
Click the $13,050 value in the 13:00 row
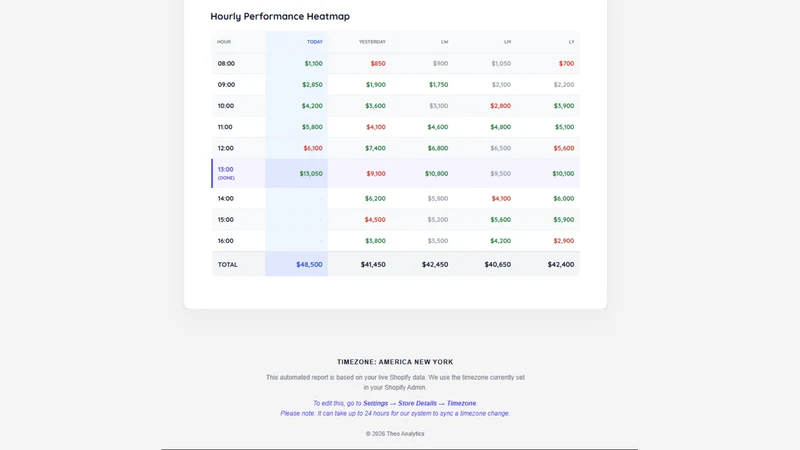point(311,173)
